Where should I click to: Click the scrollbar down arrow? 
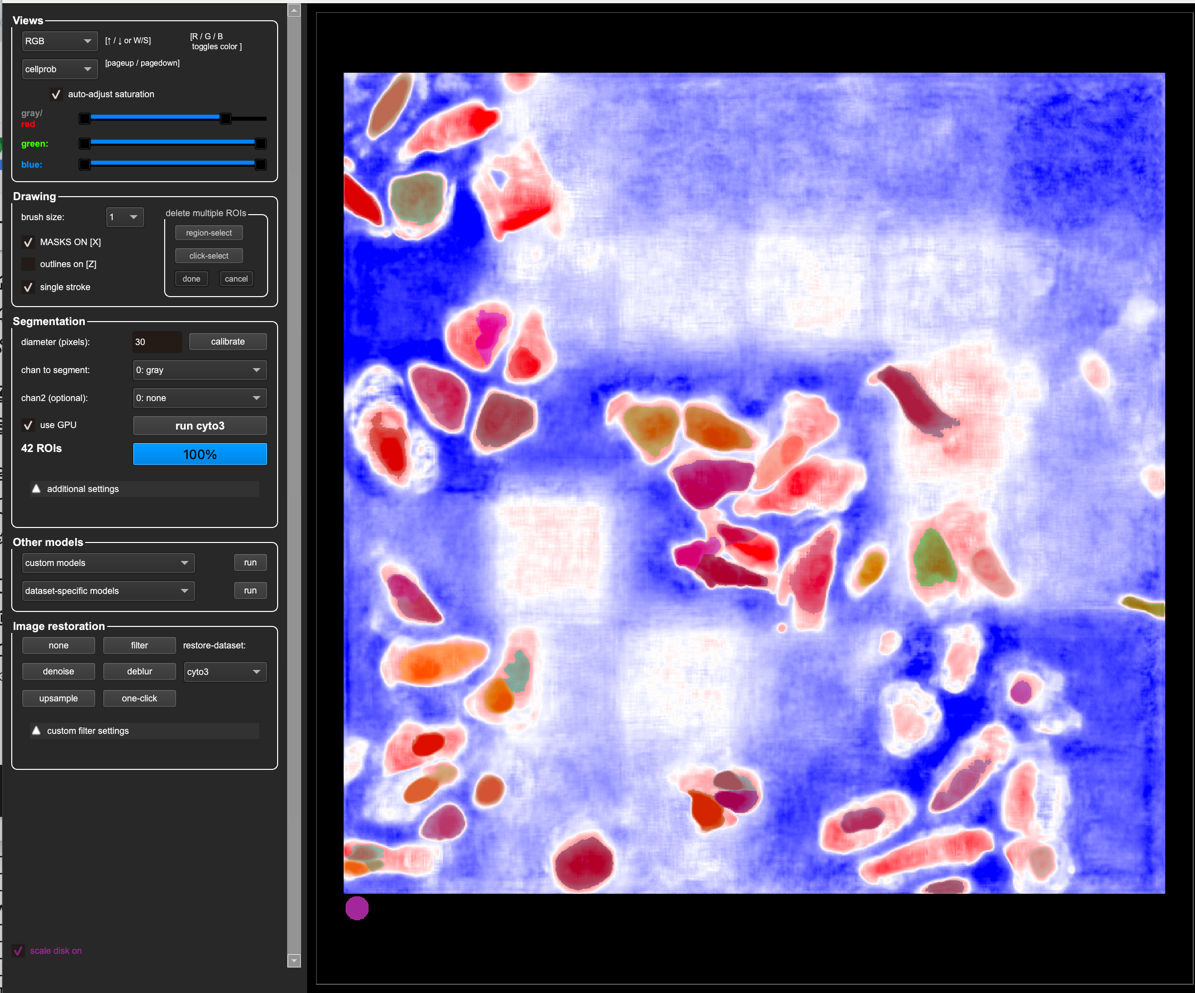pyautogui.click(x=294, y=960)
